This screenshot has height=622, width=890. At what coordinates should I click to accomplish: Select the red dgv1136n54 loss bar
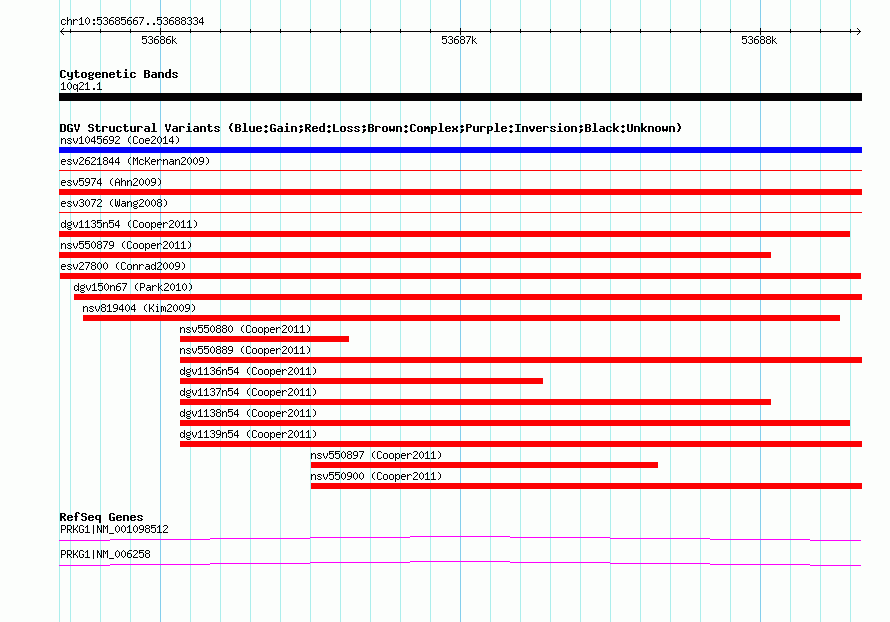(x=361, y=381)
